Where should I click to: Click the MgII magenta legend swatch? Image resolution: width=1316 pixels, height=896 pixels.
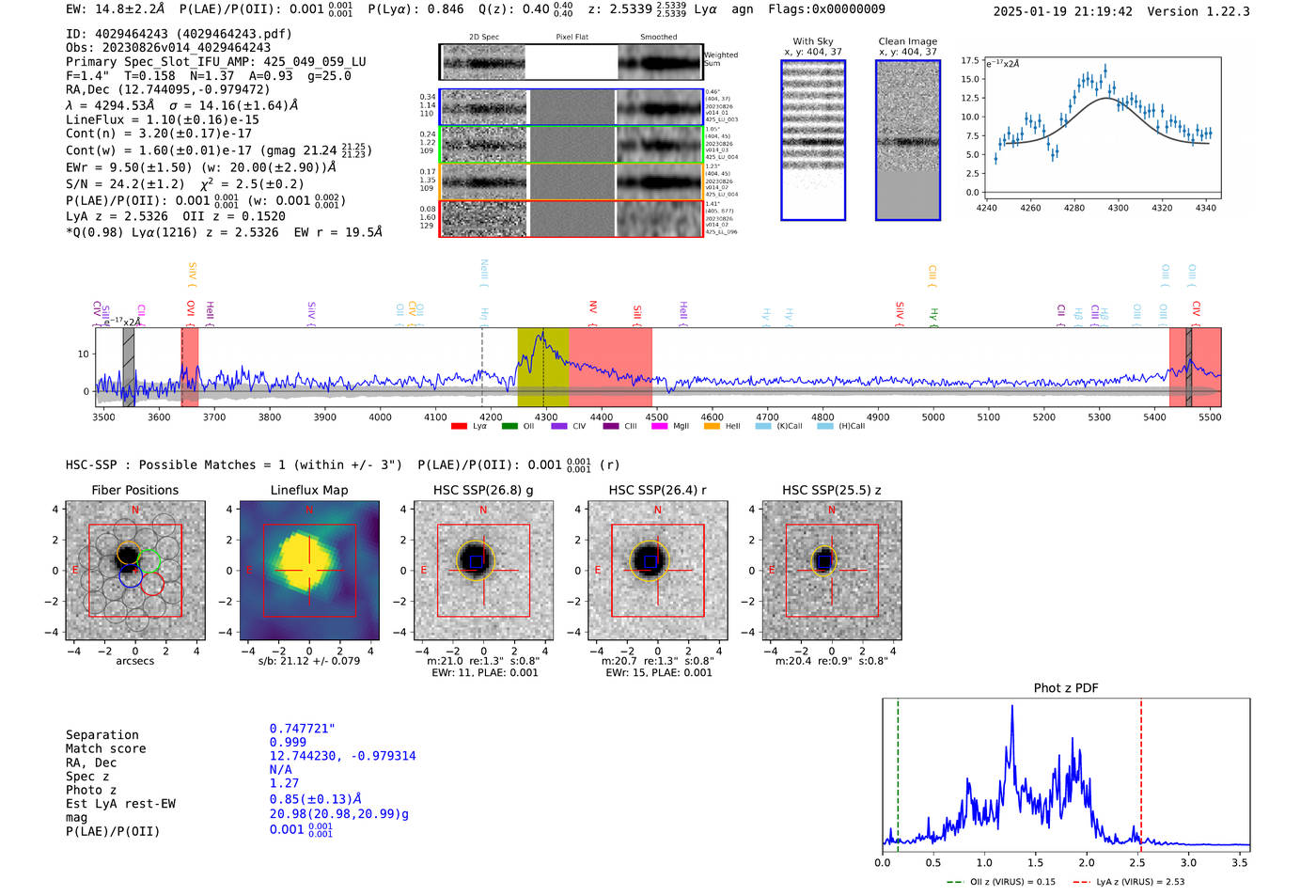tap(661, 427)
